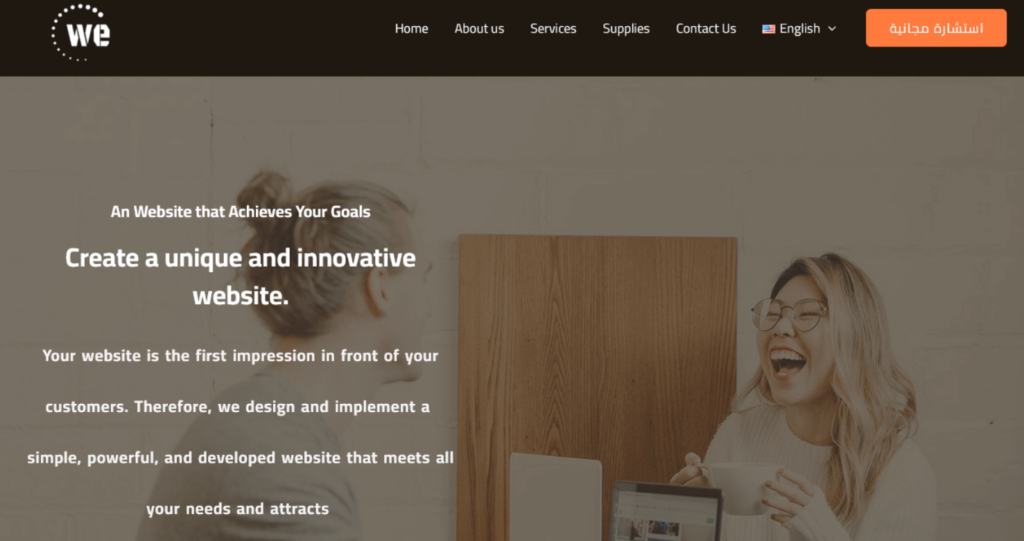Click the WE dotted-circle logo
Image resolution: width=1024 pixels, height=541 pixels.
tap(81, 33)
